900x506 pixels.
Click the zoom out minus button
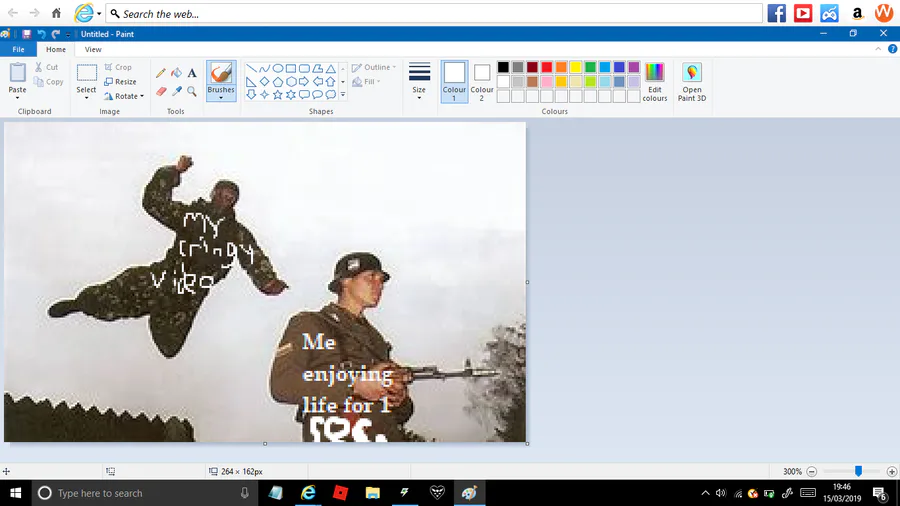(x=812, y=472)
